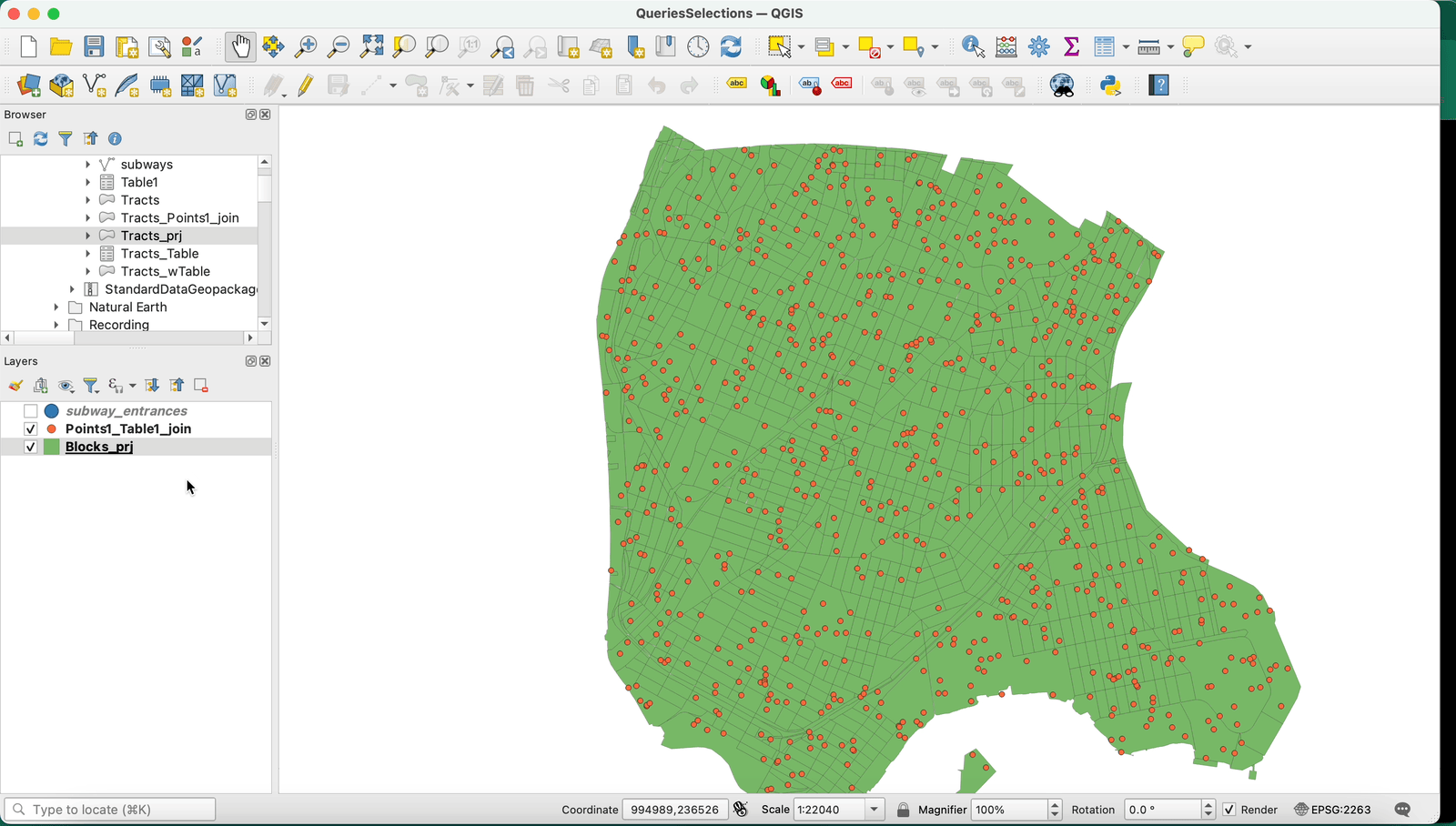
Task: Open the Python console icon
Action: coord(1110,86)
